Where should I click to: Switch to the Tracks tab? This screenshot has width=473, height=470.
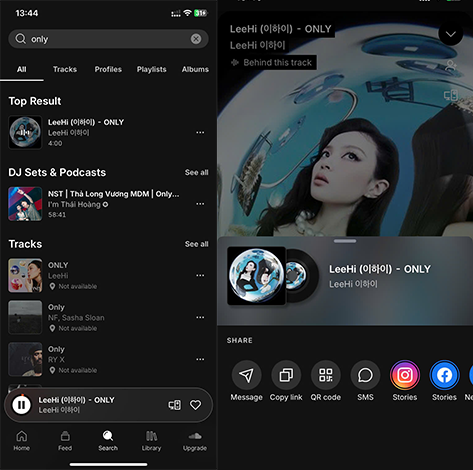pyautogui.click(x=65, y=69)
